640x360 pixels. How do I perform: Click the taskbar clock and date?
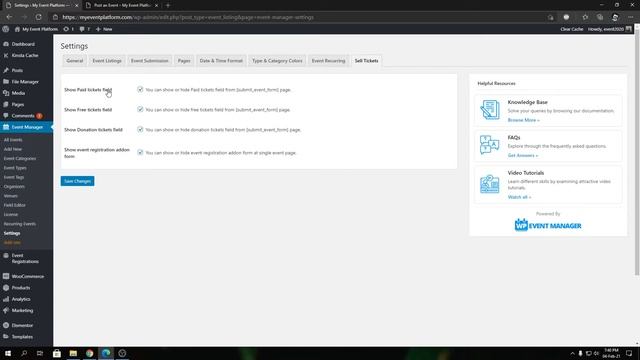tap(611, 353)
